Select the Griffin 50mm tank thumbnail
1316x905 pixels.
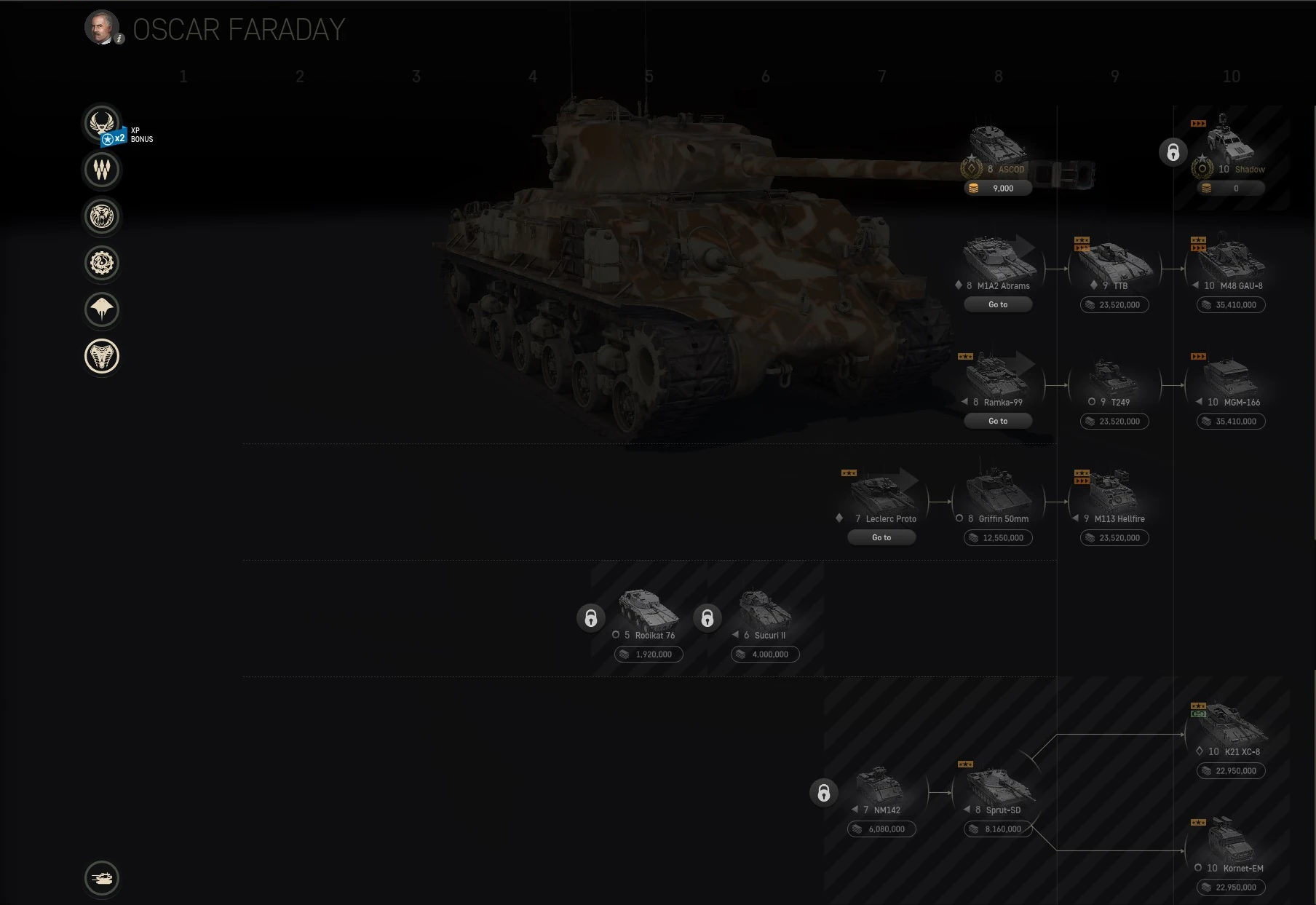[x=998, y=488]
